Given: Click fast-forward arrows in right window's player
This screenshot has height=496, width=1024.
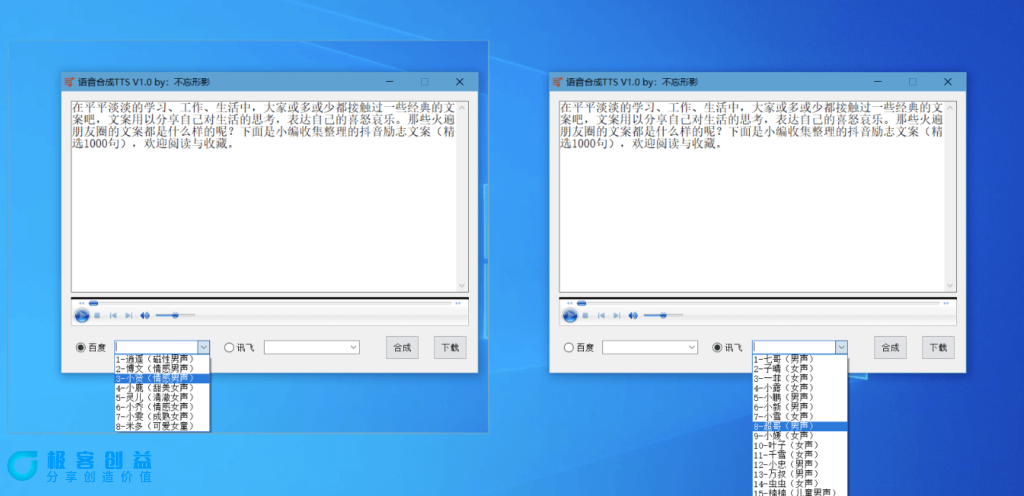Looking at the screenshot, I should [x=946, y=303].
